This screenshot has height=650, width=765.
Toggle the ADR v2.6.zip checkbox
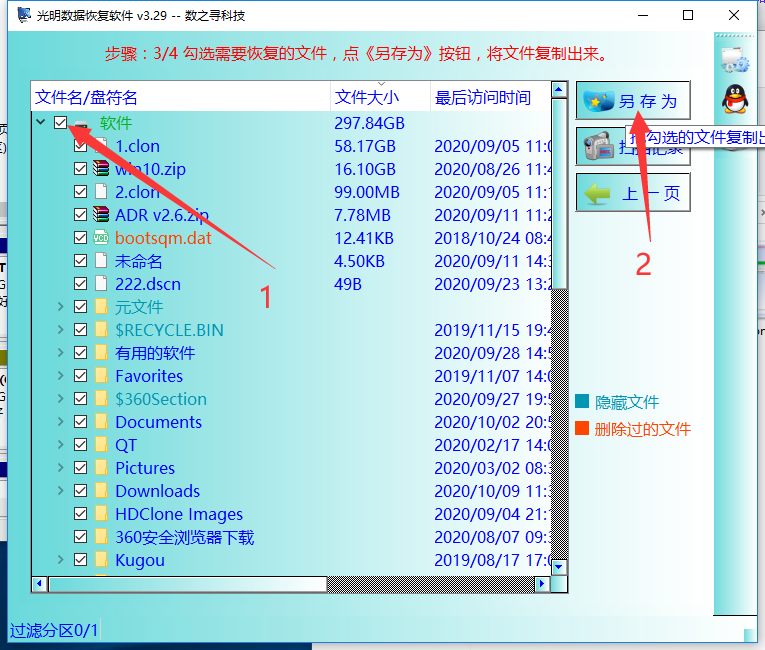coord(81,215)
